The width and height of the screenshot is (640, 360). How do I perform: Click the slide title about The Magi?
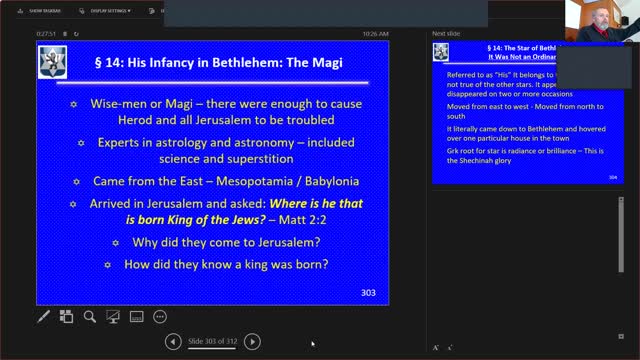(219, 62)
